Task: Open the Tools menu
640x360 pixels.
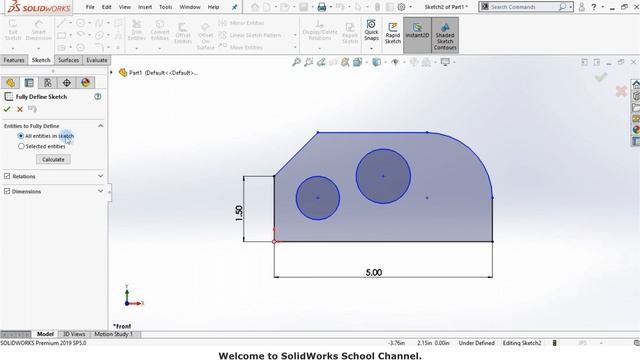Action: (165, 7)
